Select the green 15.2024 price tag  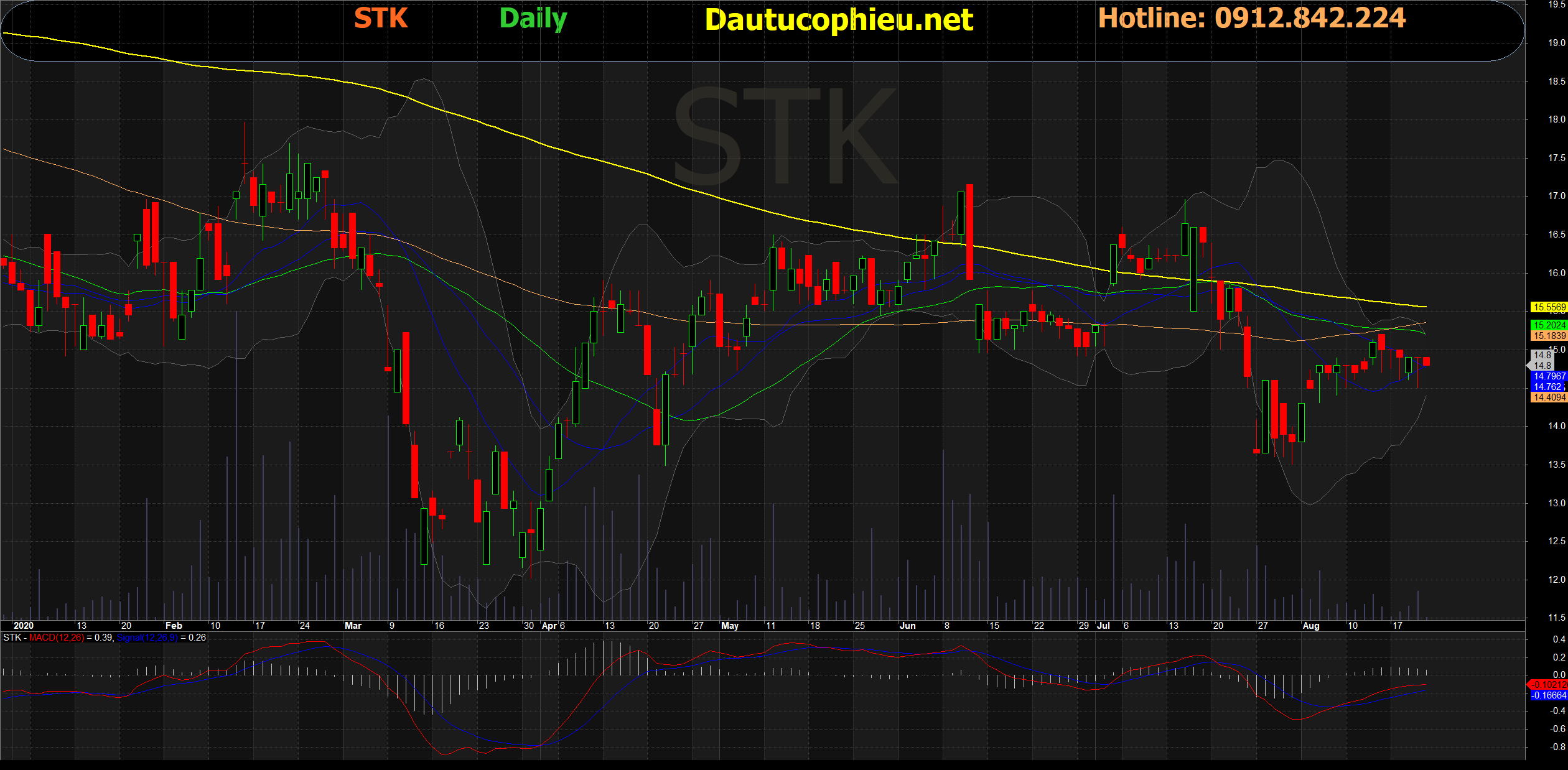pos(1549,325)
